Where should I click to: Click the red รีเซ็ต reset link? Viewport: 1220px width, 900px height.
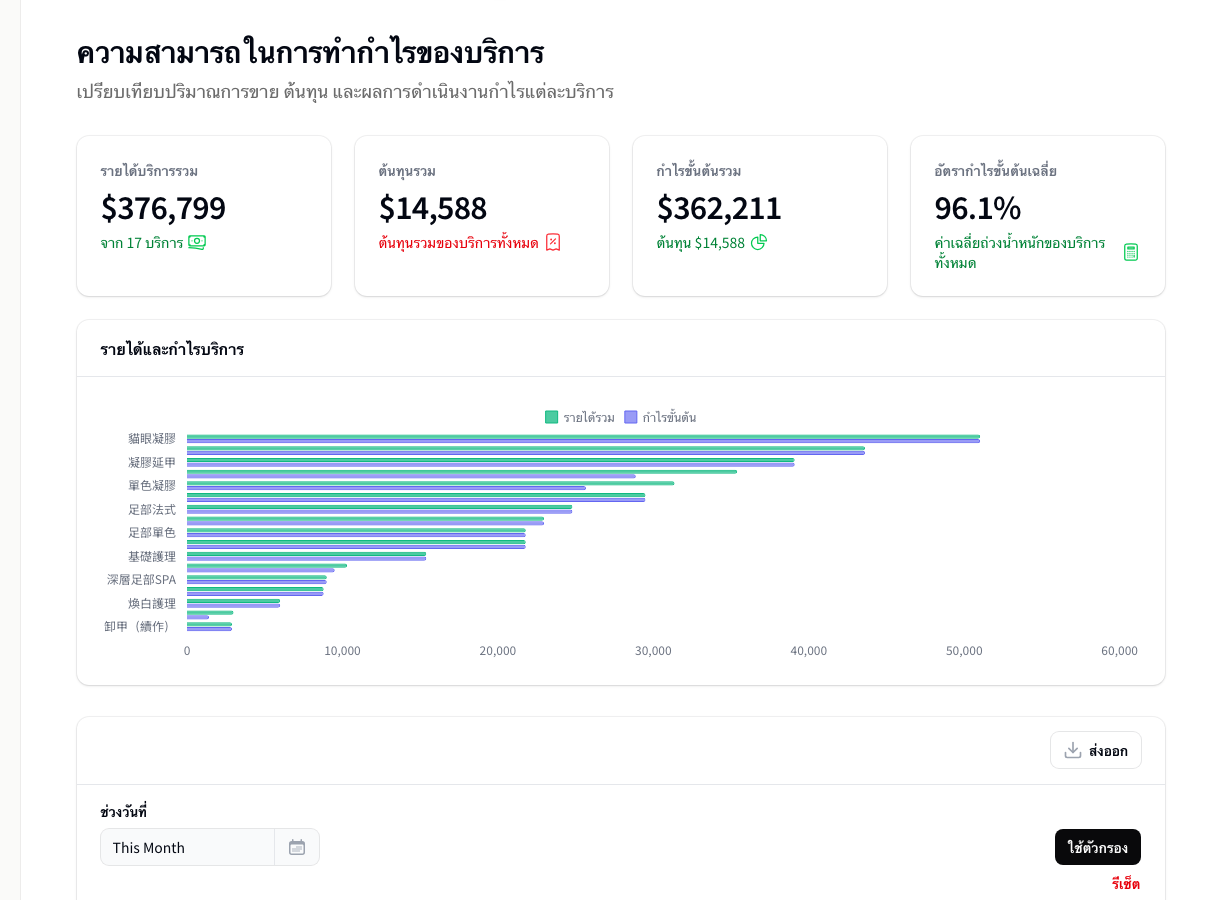[x=1124, y=884]
